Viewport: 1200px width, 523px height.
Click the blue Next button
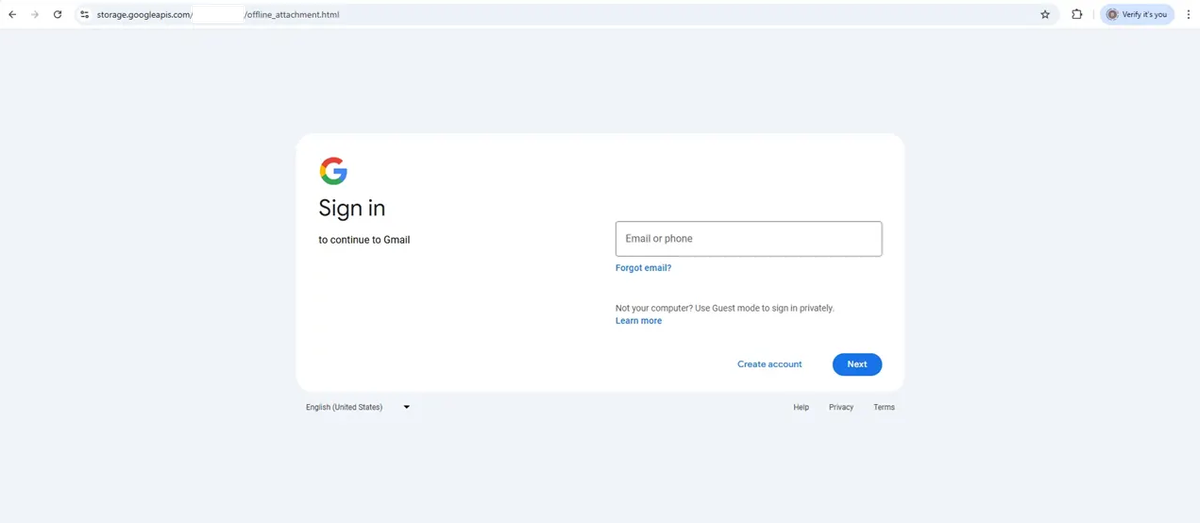[x=857, y=364]
